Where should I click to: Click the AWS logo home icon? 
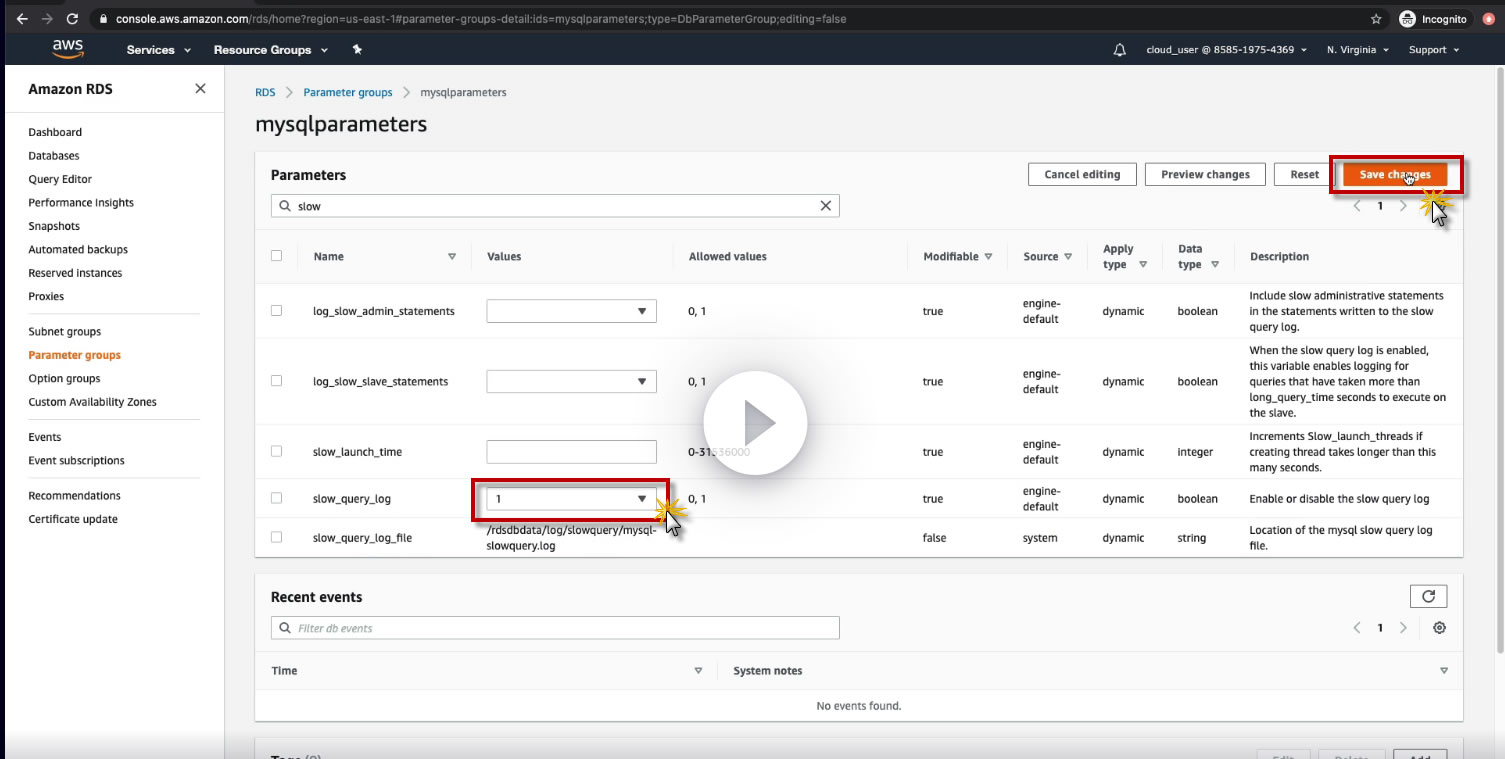(x=66, y=49)
